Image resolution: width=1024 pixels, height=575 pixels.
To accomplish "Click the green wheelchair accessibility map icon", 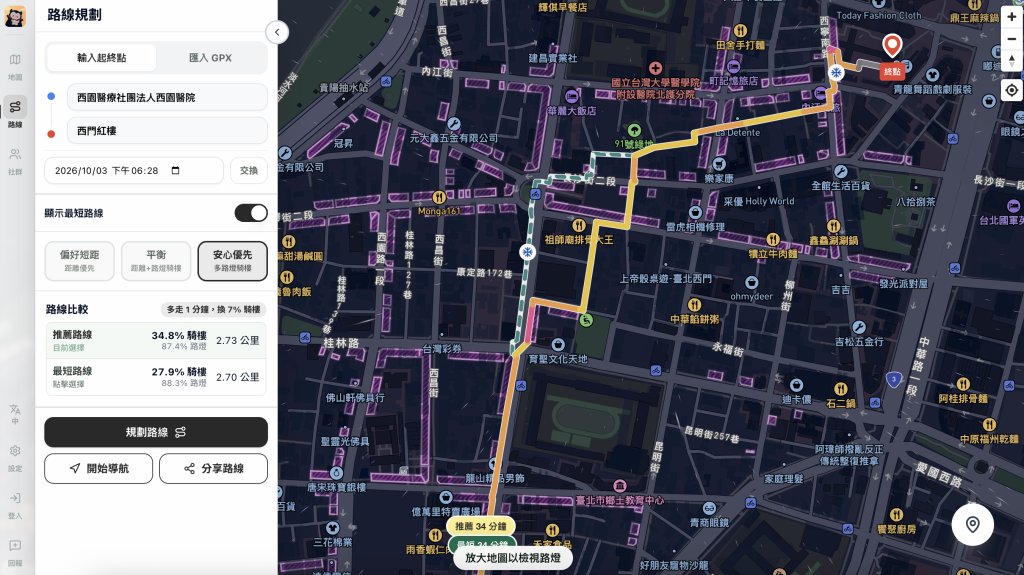I will tap(586, 320).
